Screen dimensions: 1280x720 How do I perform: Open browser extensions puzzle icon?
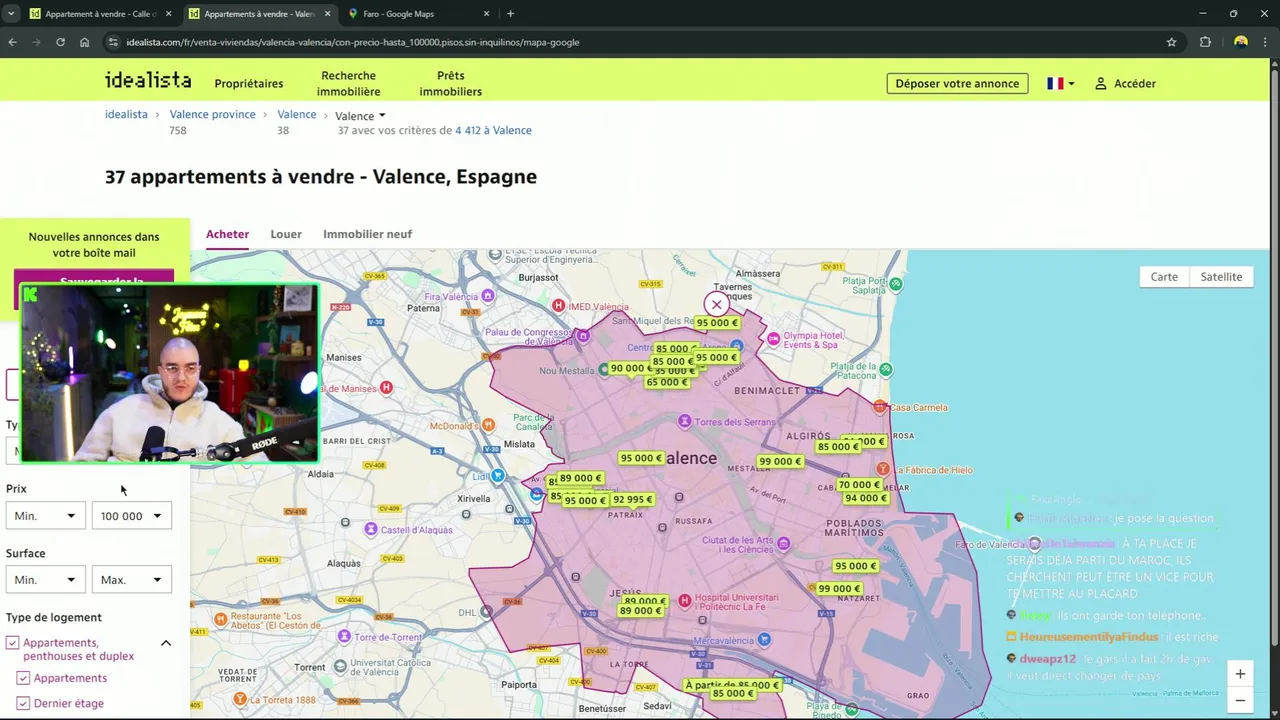[1205, 42]
